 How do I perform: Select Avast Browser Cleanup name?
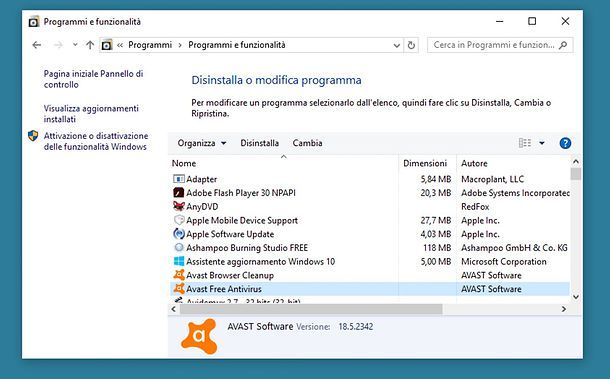230,275
